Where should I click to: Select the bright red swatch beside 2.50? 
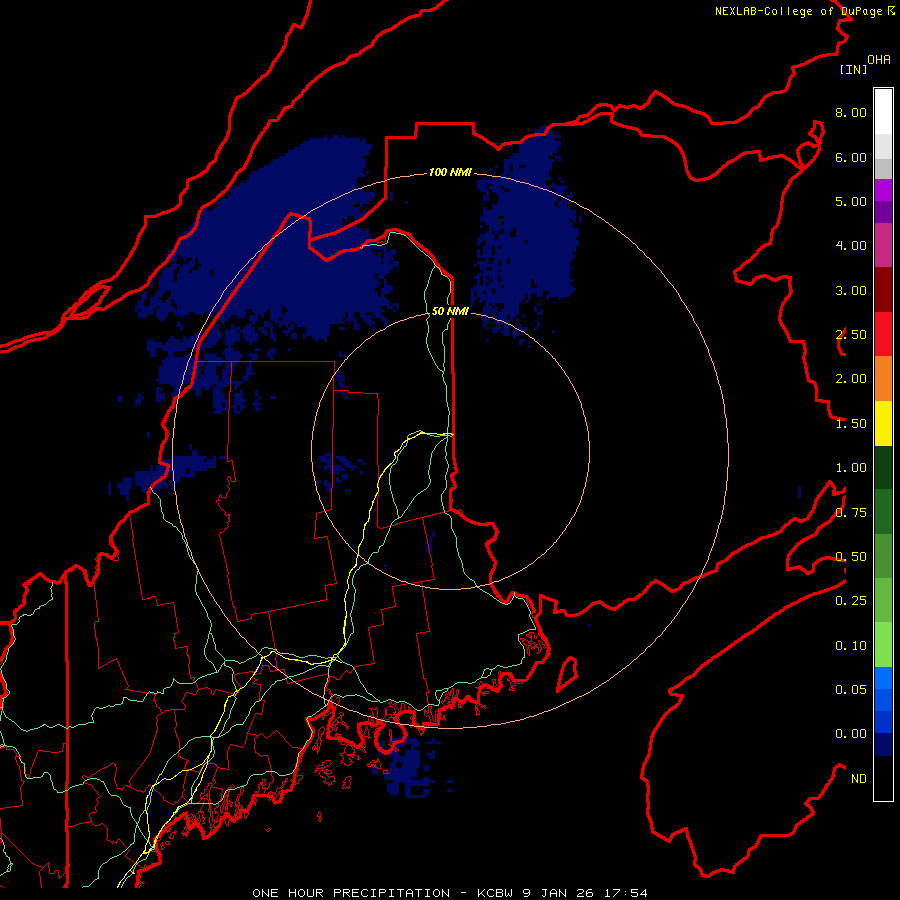click(883, 334)
